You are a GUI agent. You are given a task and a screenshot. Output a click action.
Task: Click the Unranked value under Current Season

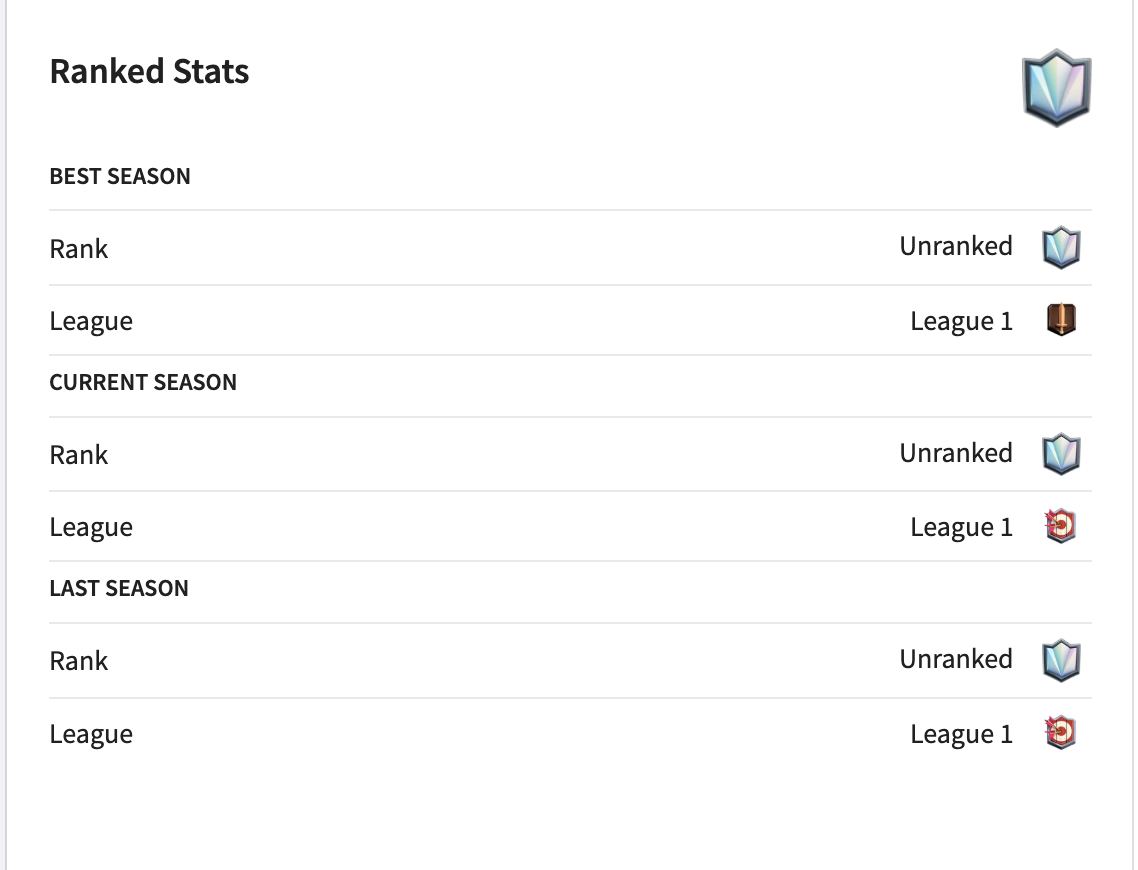pos(956,454)
